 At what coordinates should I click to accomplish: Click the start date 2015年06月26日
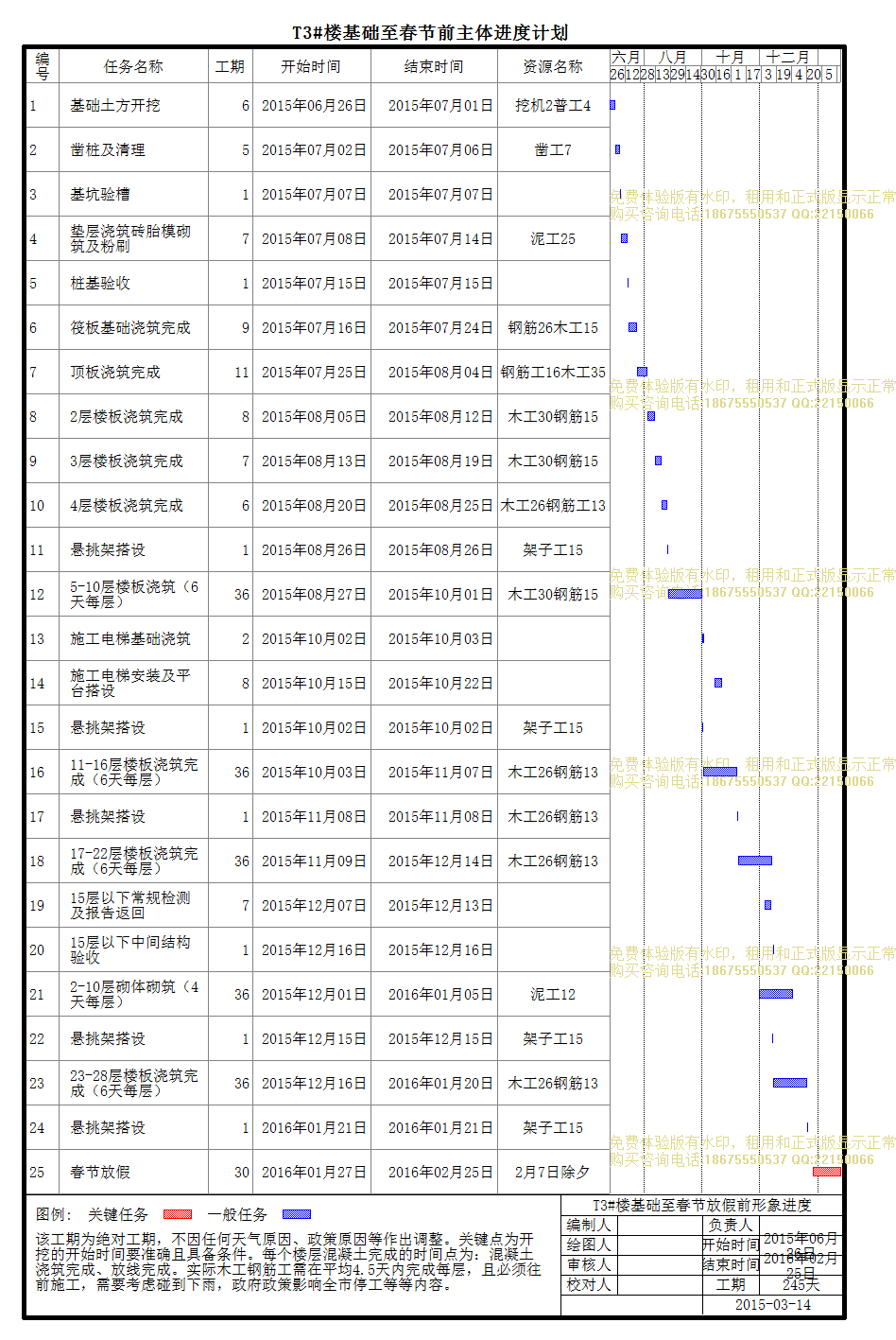coord(314,106)
